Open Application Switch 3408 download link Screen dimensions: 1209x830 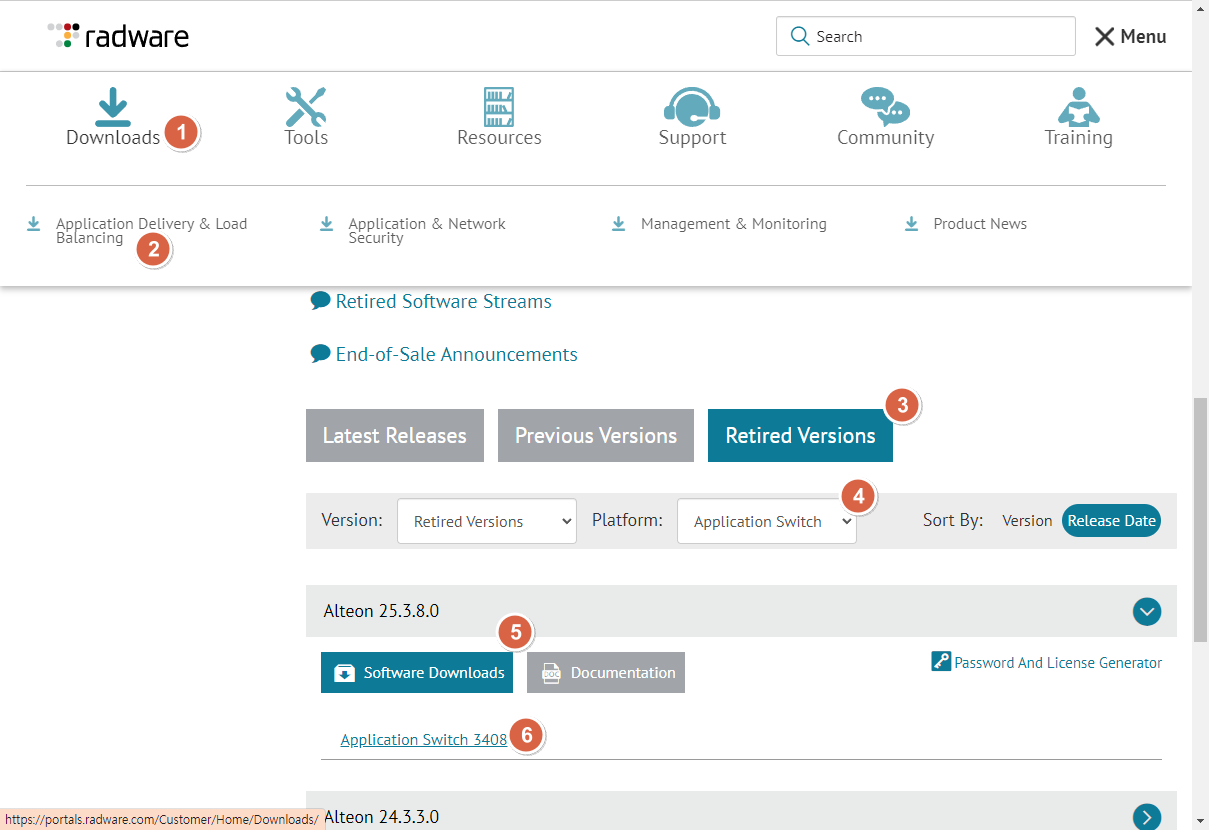(x=424, y=740)
